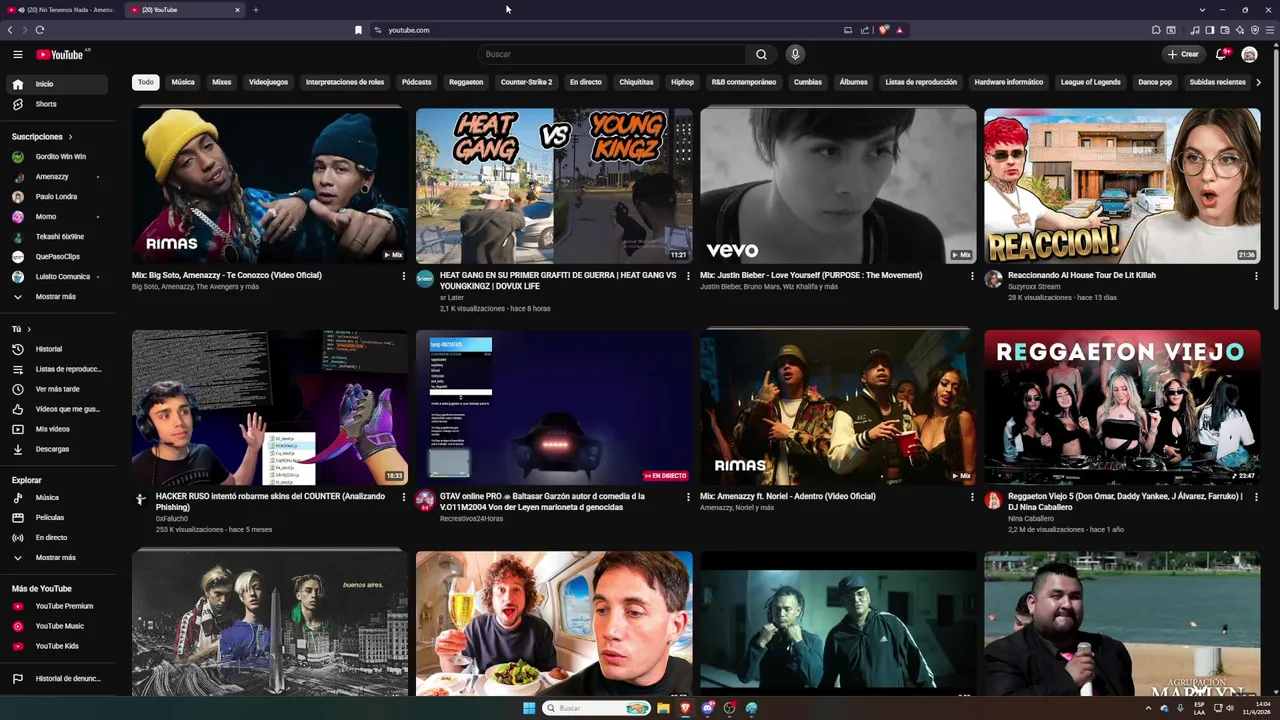
Task: Select the Videojuegos filter chip
Action: [268, 82]
